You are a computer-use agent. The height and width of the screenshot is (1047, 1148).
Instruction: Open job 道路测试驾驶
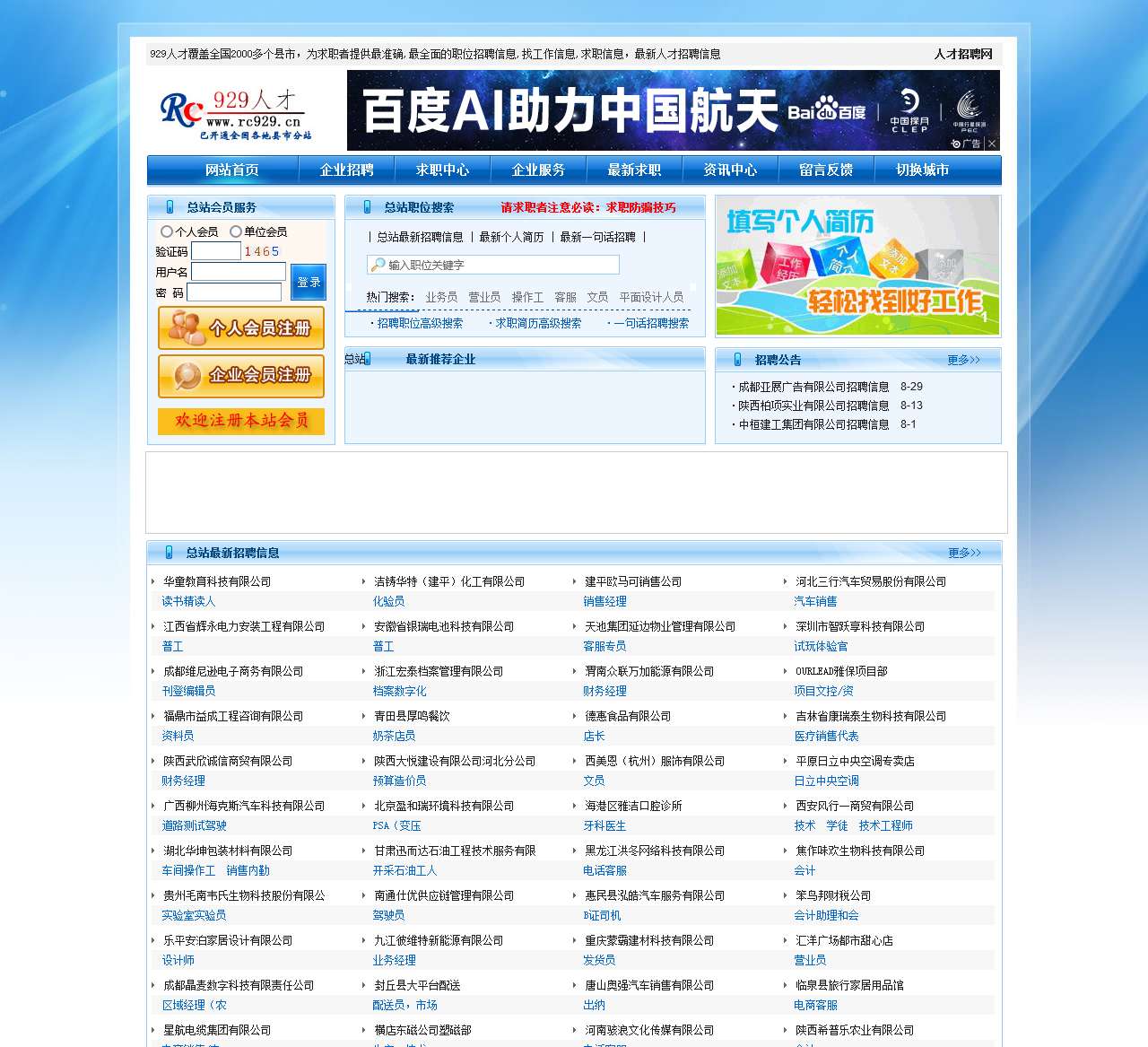point(194,825)
